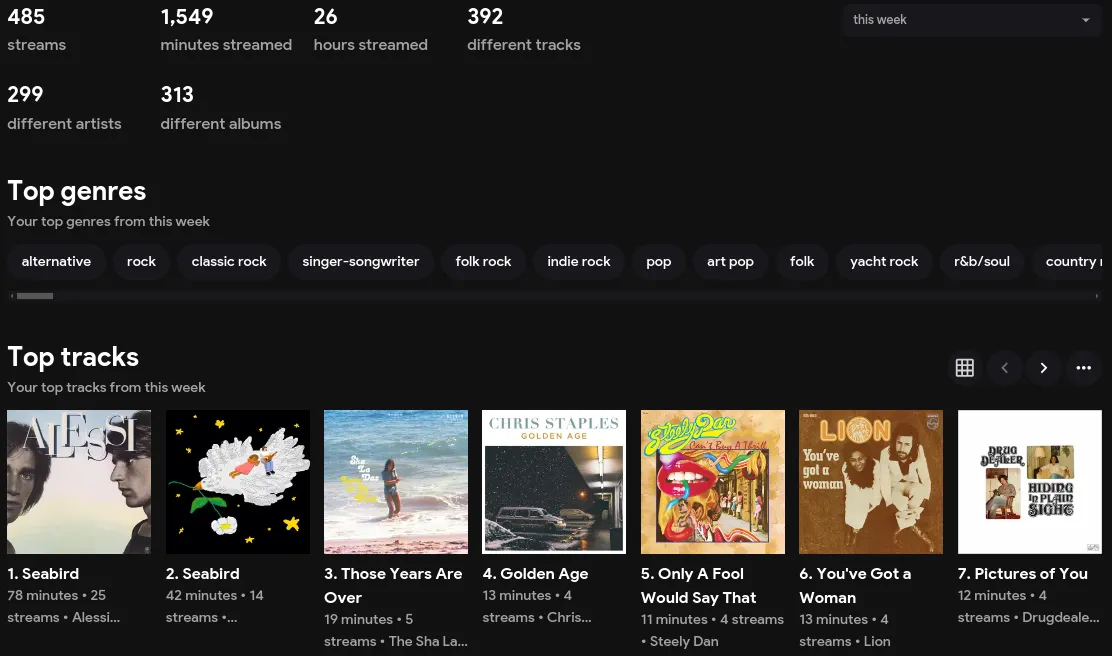
Task: Open the Alessi album cover thumbnail
Action: click(79, 482)
